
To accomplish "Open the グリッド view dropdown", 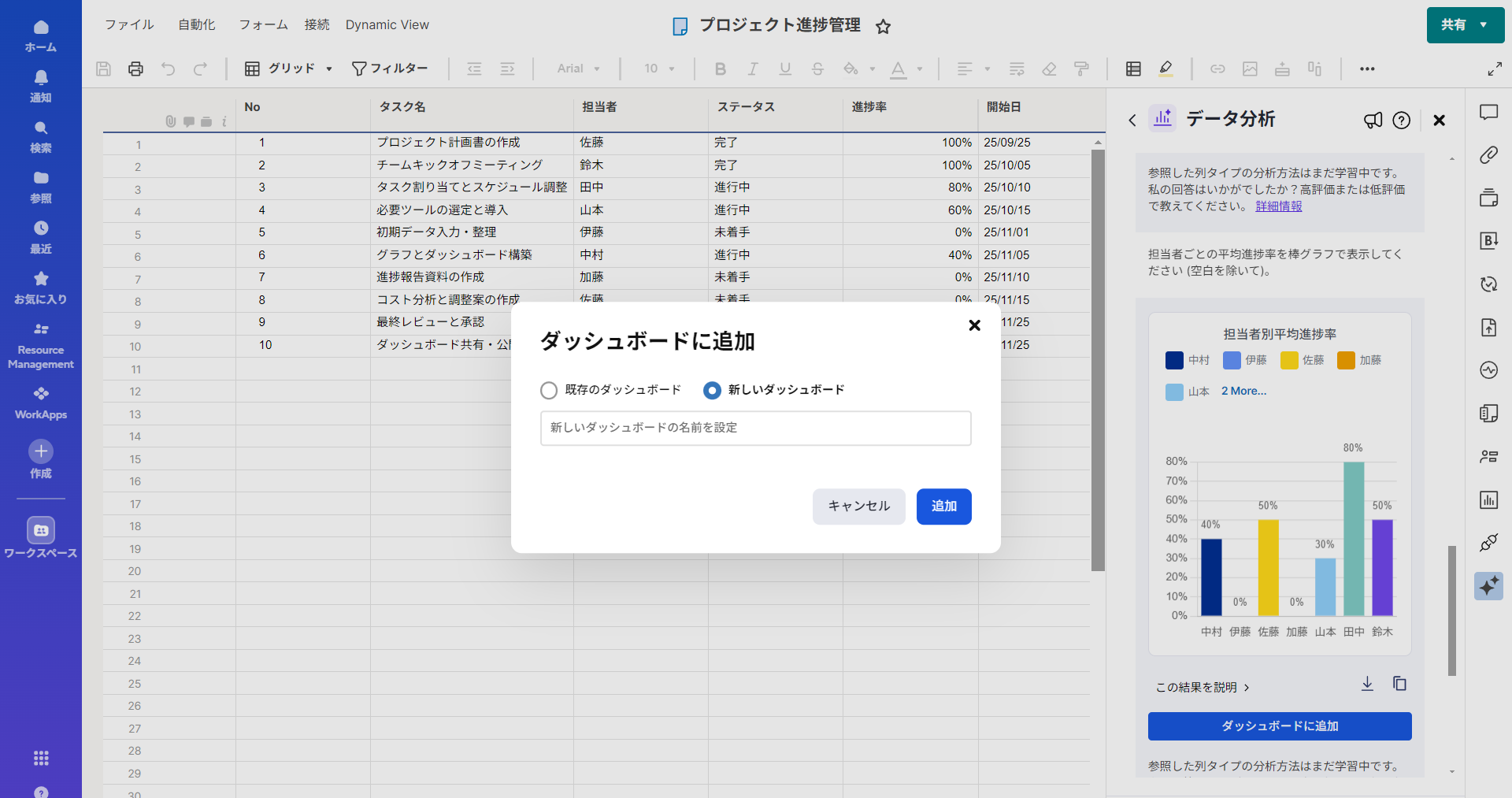I will [x=288, y=69].
